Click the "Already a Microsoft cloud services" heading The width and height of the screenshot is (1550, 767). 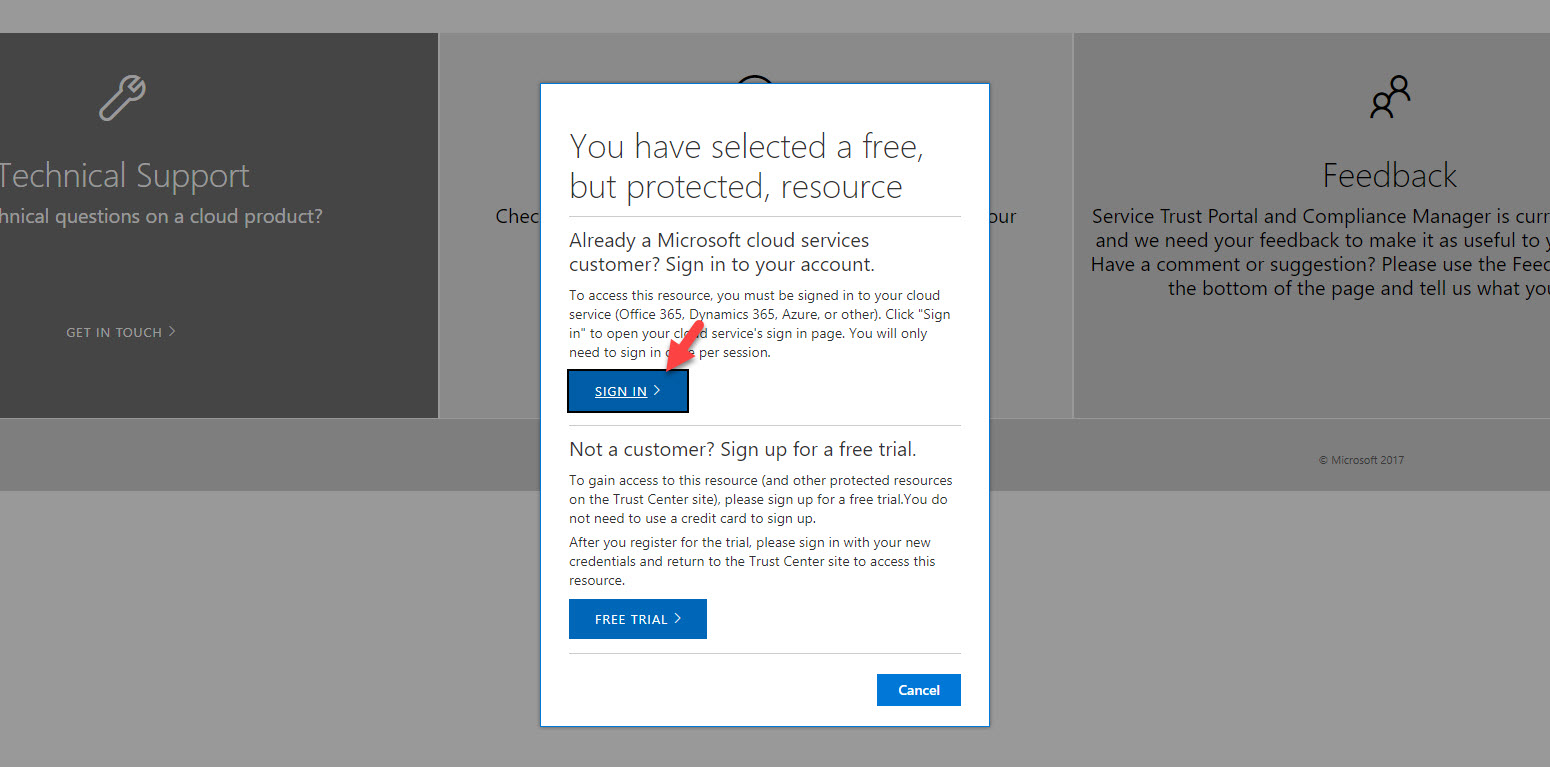[722, 252]
